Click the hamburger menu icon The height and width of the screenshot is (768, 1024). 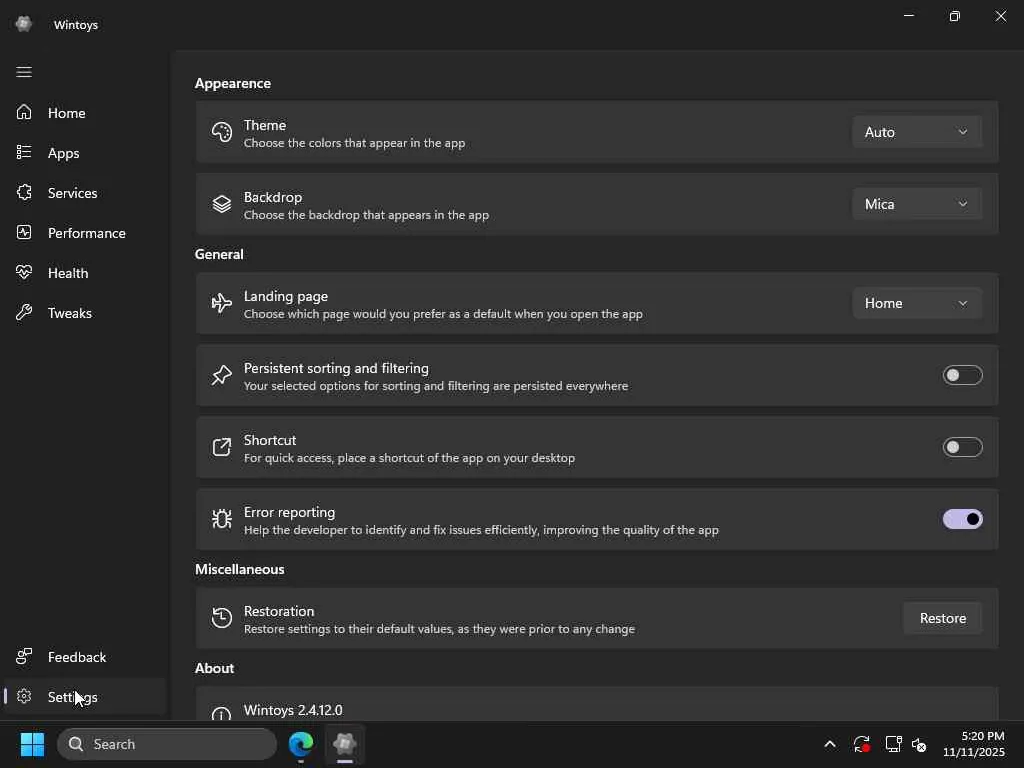tap(24, 72)
